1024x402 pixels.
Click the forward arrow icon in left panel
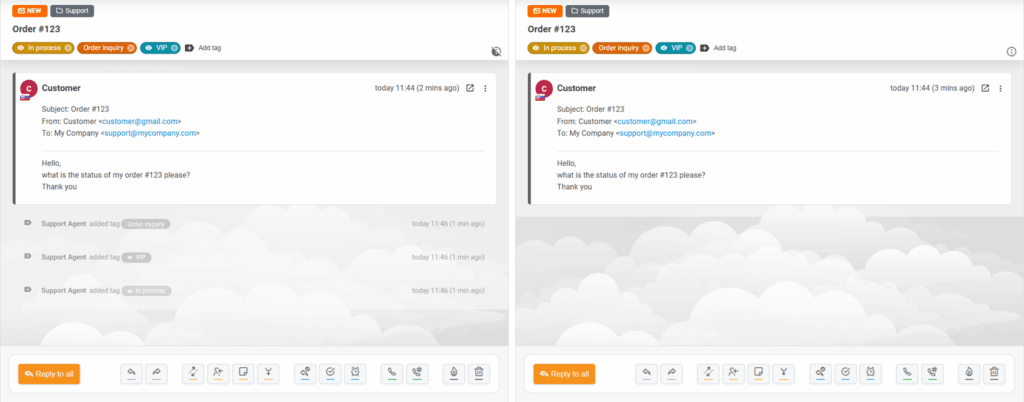point(157,373)
